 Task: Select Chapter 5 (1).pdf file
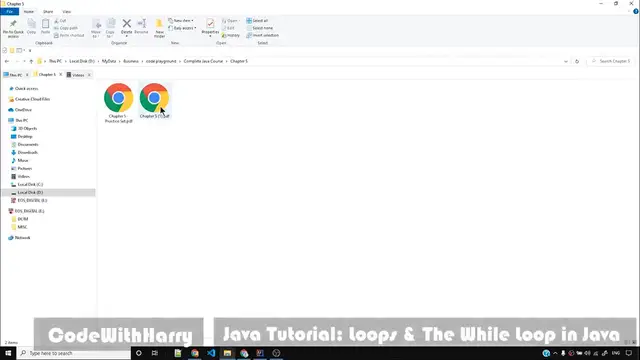coord(154,101)
